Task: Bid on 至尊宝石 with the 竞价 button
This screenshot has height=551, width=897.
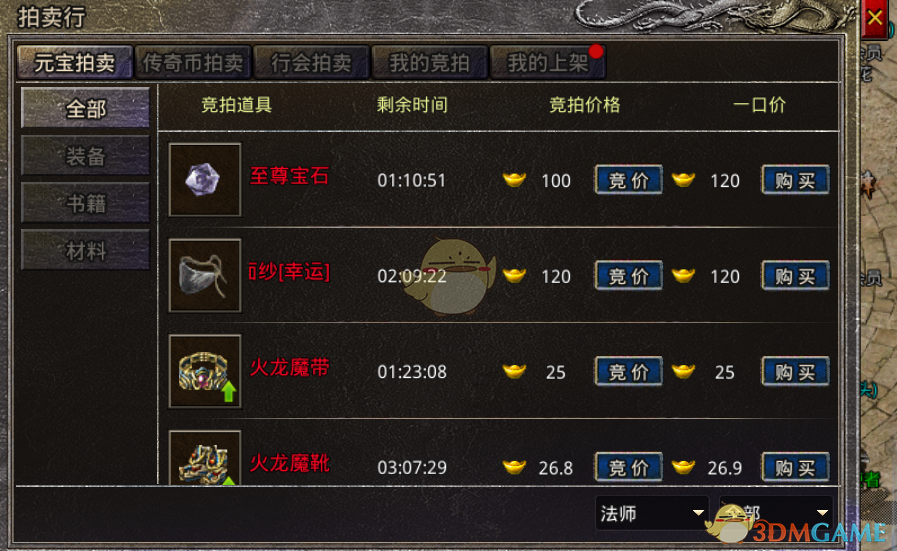Action: coord(629,180)
